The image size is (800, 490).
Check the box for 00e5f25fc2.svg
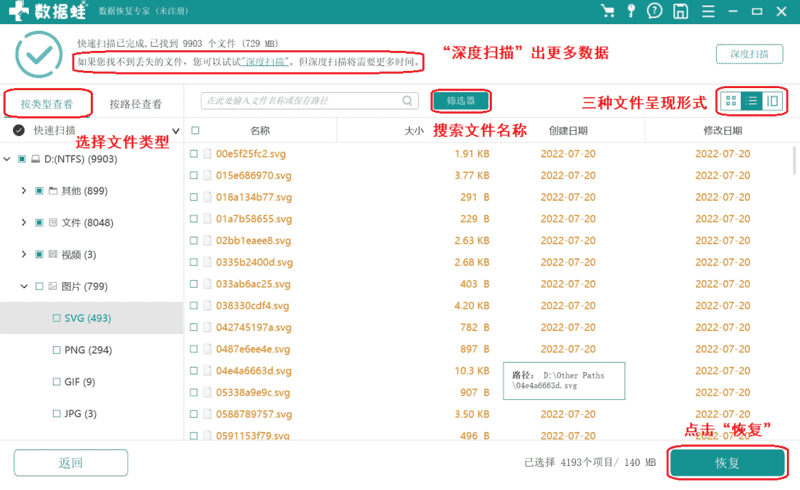195,154
